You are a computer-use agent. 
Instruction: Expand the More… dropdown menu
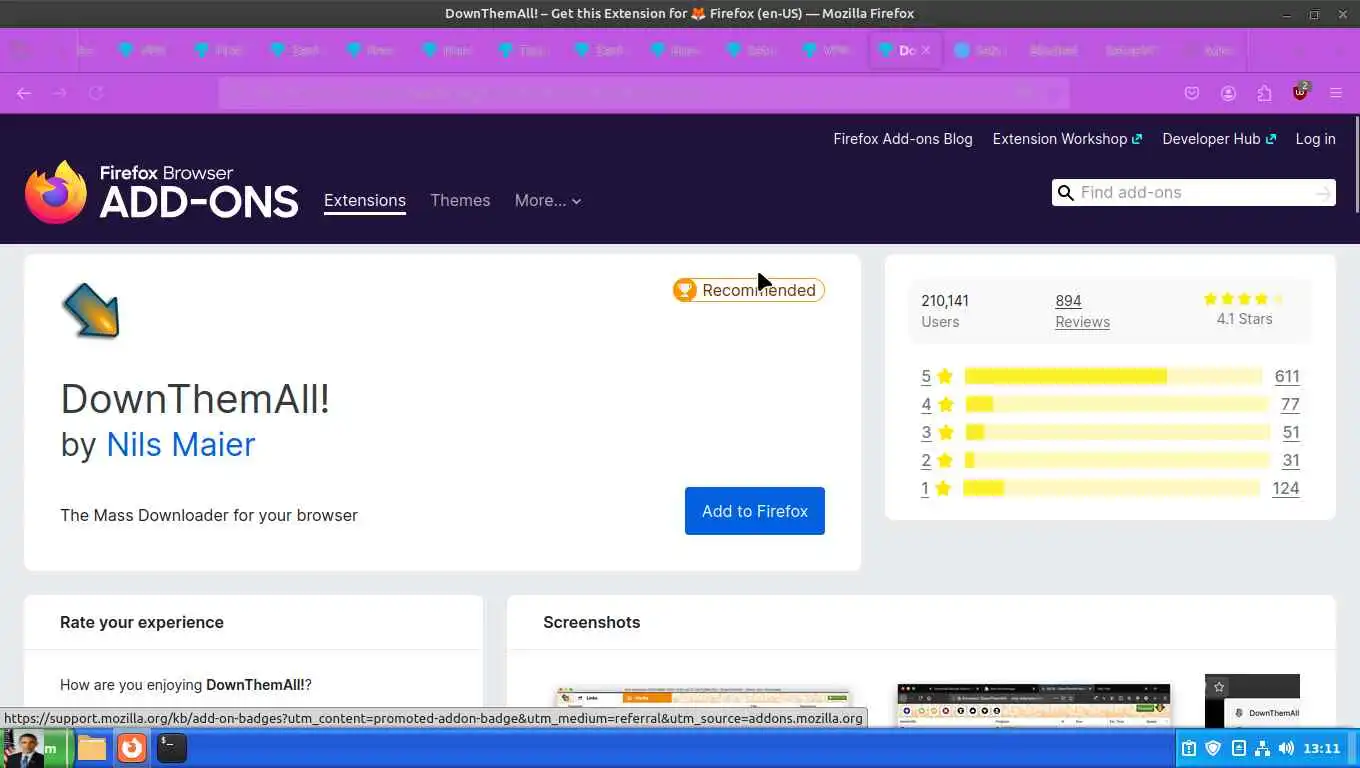(548, 200)
